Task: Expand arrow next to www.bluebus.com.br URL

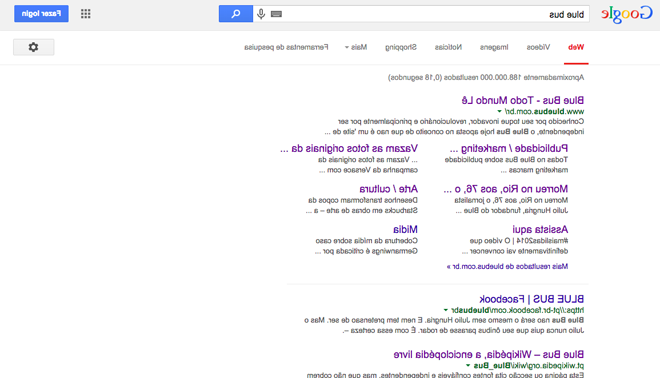Action: [x=500, y=112]
